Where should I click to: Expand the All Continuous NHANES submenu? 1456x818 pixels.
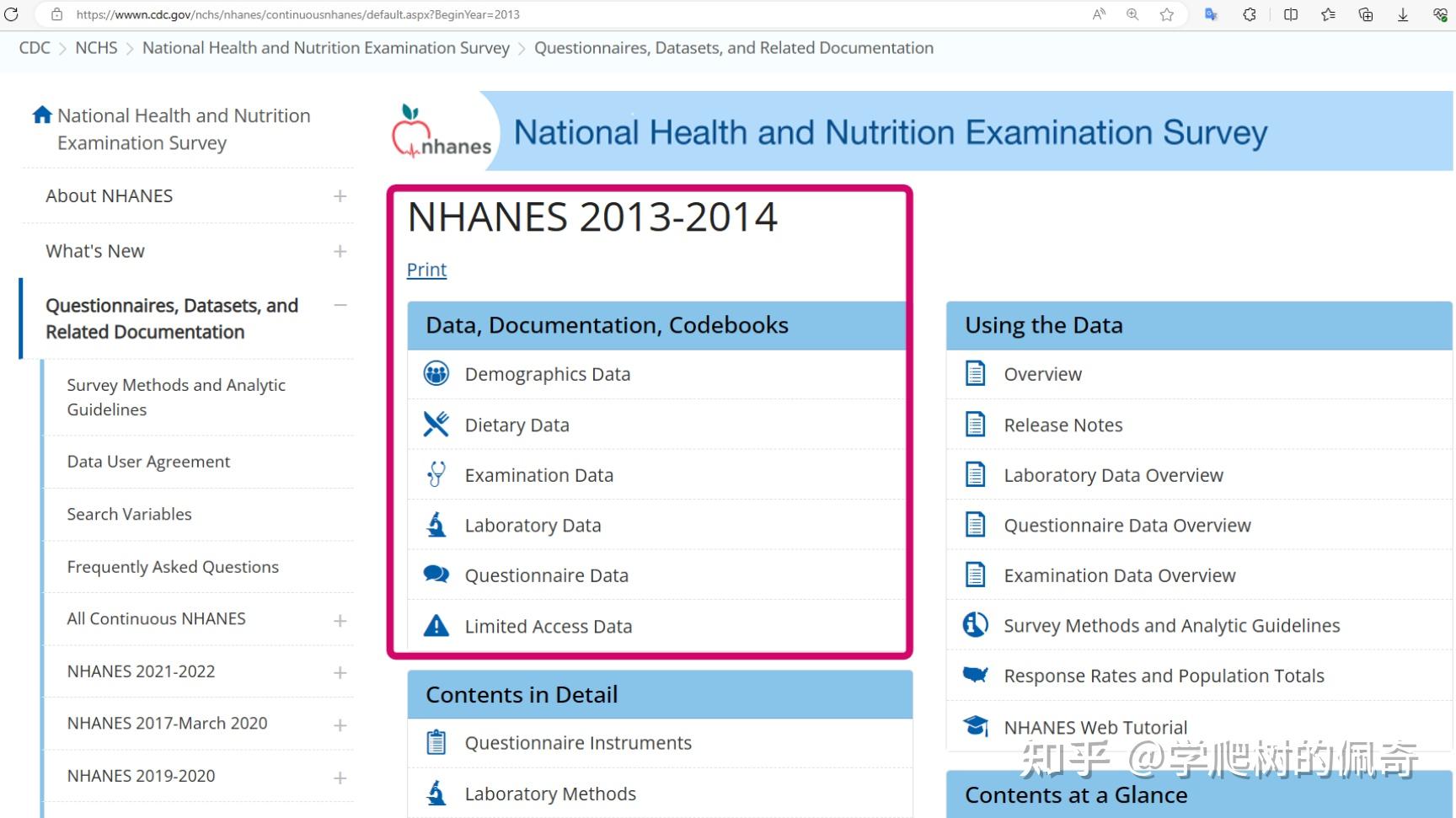(x=340, y=621)
